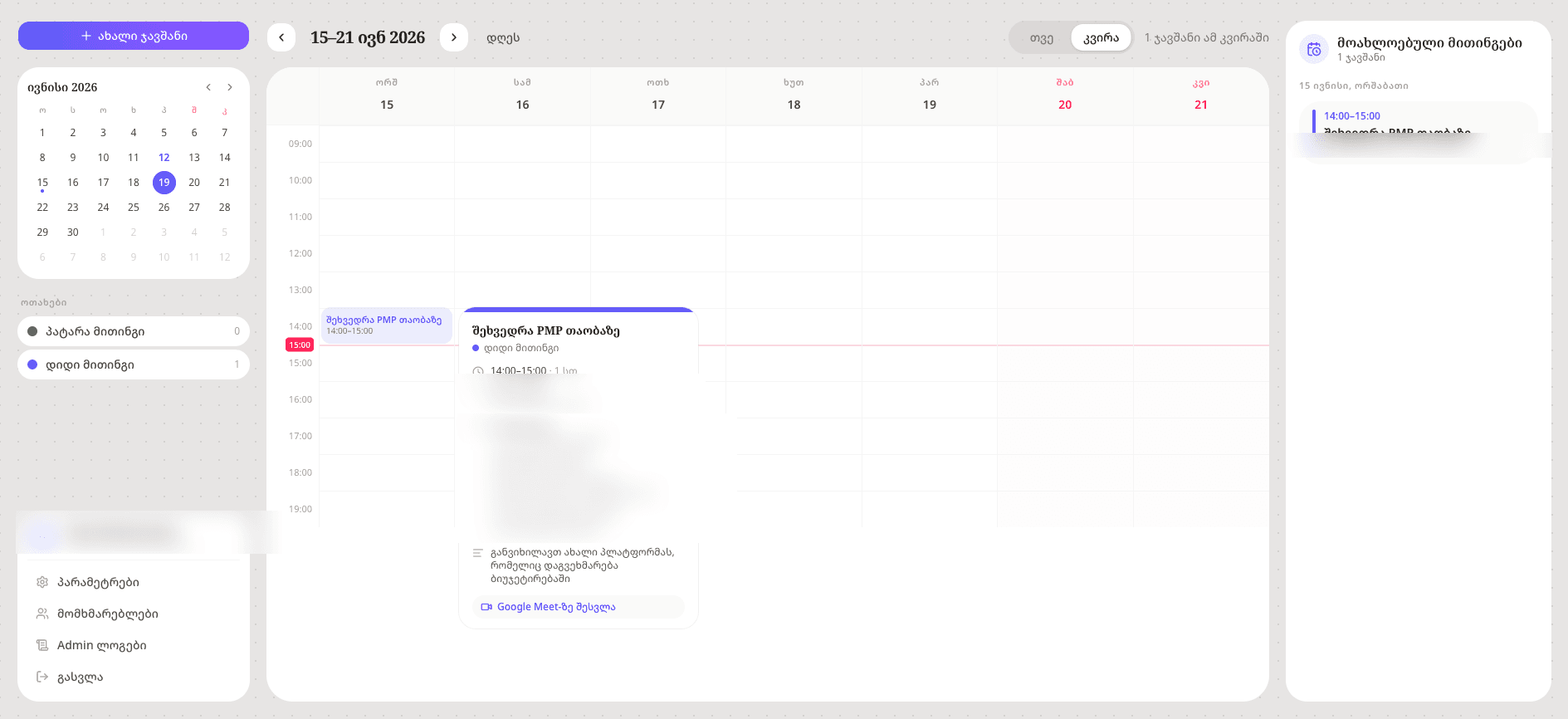Viewport: 1568px width, 719px height.
Task: Click upcoming meetings calendar-clock icon
Action: pyautogui.click(x=1314, y=50)
